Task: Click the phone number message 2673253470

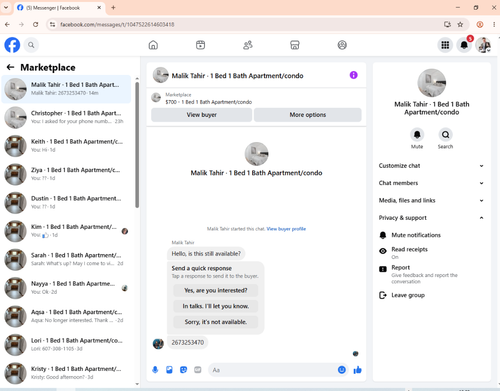Action: pyautogui.click(x=188, y=342)
